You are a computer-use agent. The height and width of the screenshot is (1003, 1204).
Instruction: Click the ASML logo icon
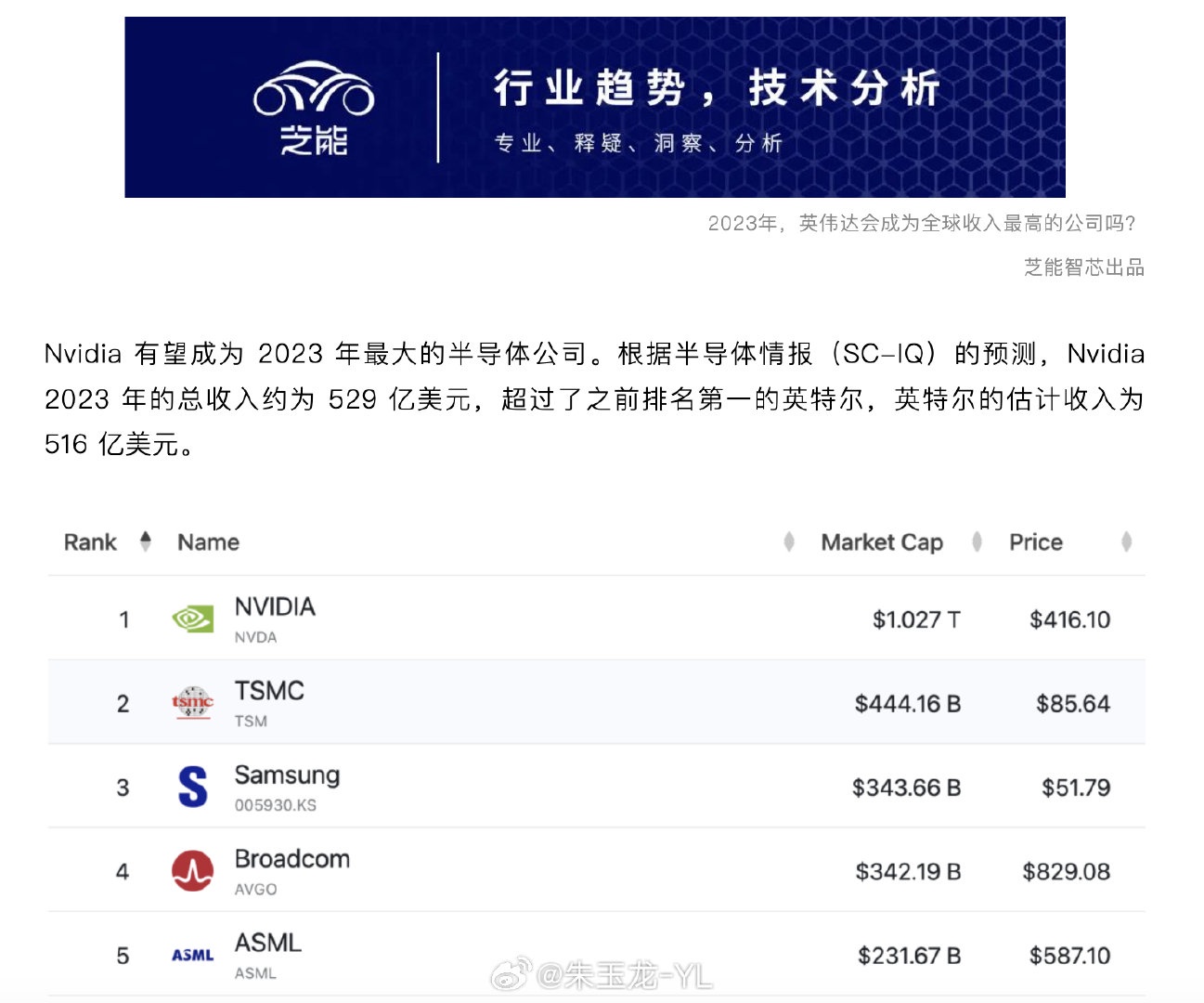[193, 955]
